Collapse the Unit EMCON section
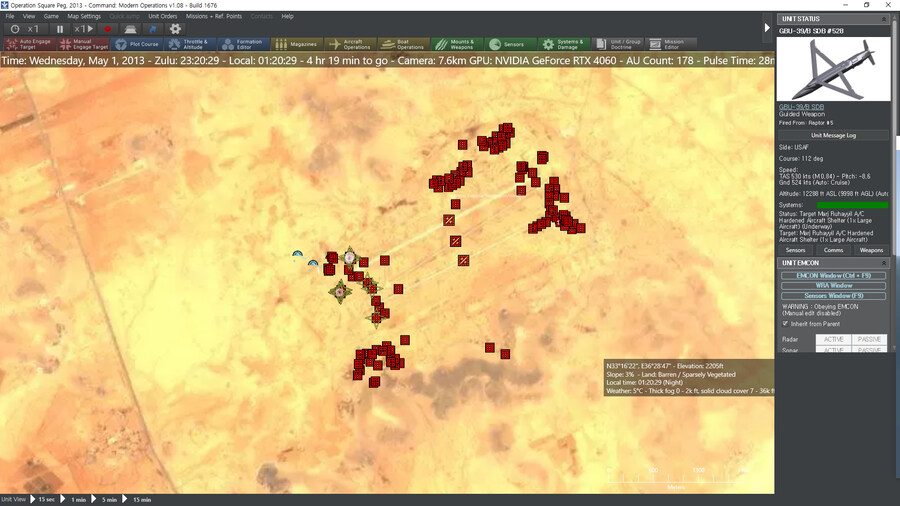 click(x=884, y=263)
